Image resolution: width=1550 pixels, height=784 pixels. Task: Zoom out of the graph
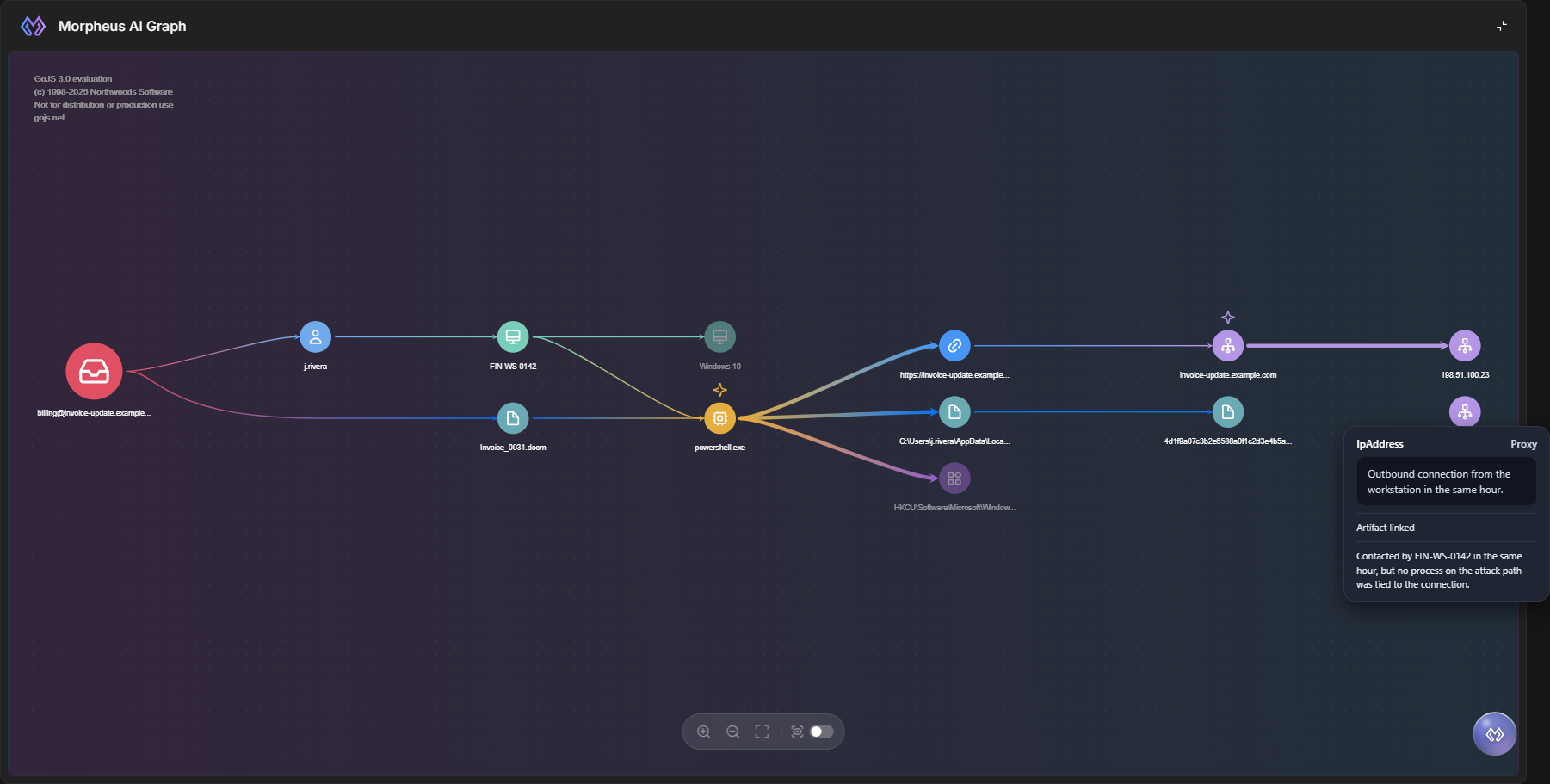pyautogui.click(x=732, y=732)
